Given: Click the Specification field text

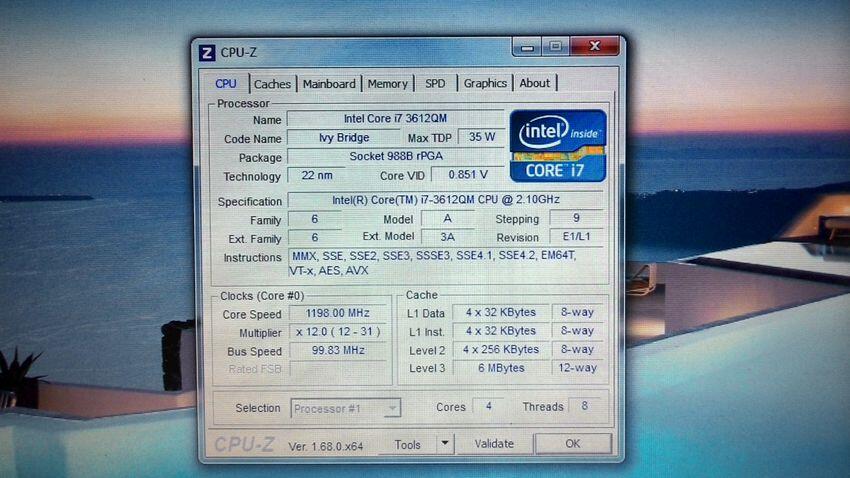Looking at the screenshot, I should point(445,199).
